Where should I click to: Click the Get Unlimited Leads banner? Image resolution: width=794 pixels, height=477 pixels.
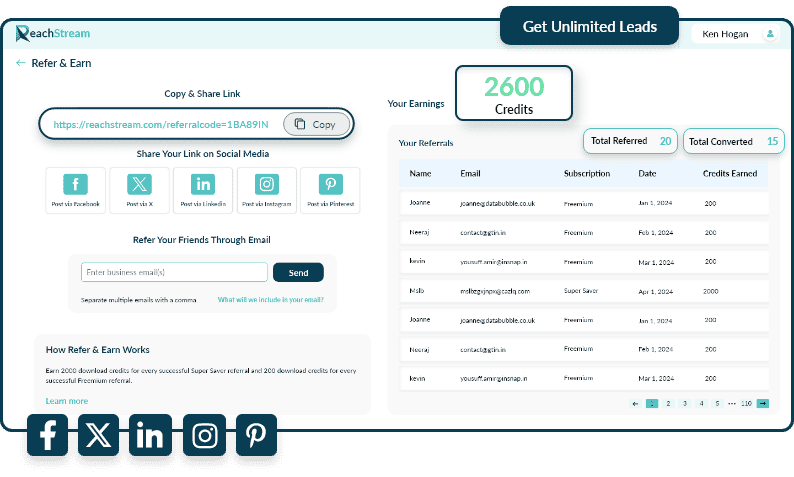pos(589,26)
